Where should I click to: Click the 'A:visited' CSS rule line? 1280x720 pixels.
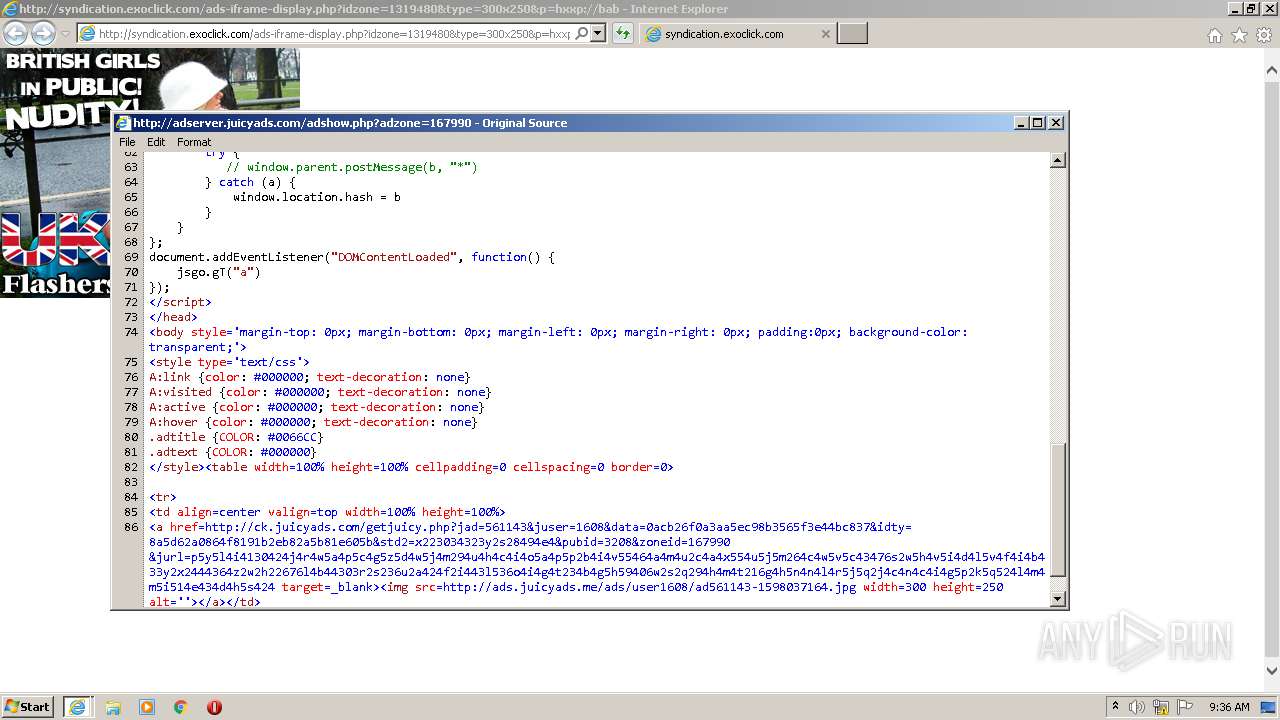coord(320,392)
